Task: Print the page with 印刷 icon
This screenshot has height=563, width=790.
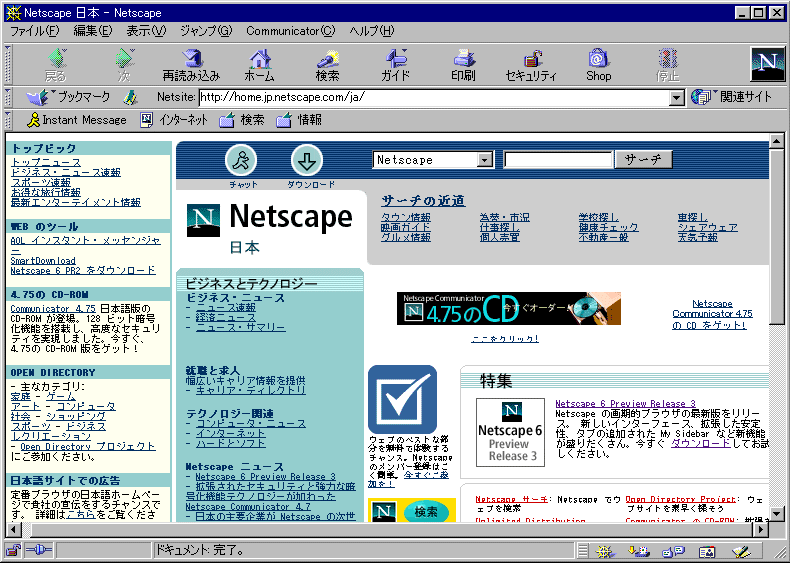Action: pos(464,65)
